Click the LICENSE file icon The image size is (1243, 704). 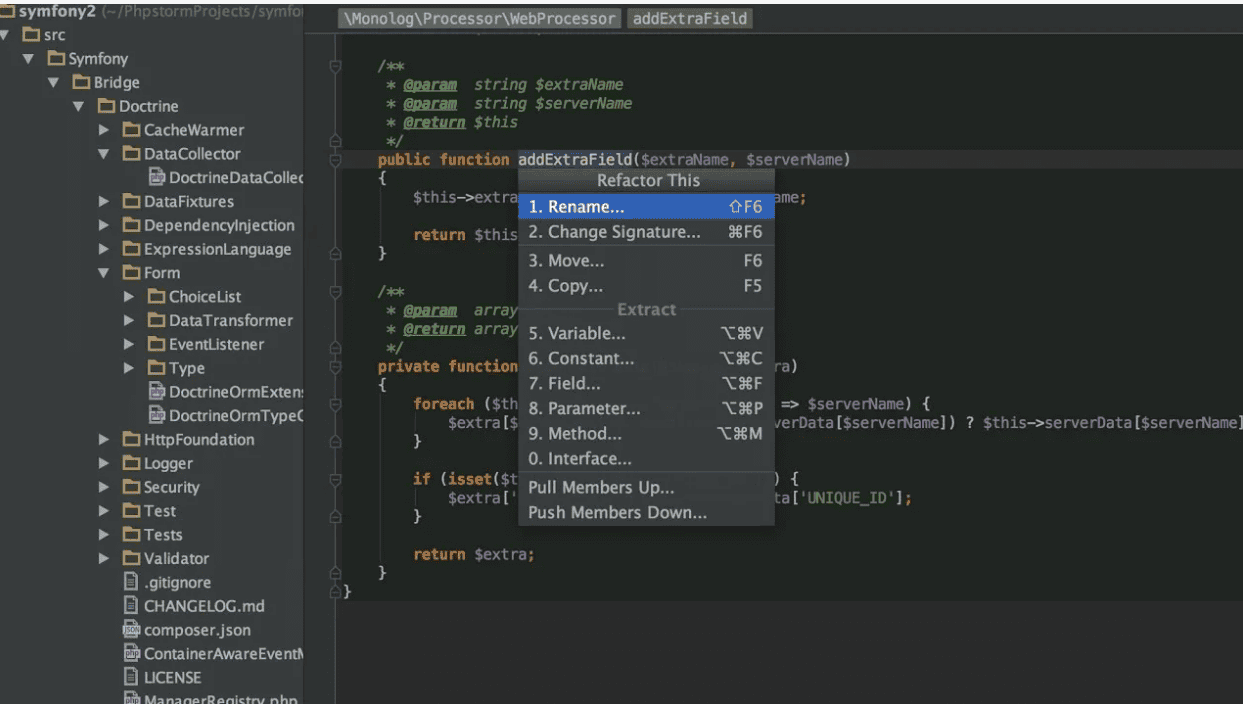point(131,677)
